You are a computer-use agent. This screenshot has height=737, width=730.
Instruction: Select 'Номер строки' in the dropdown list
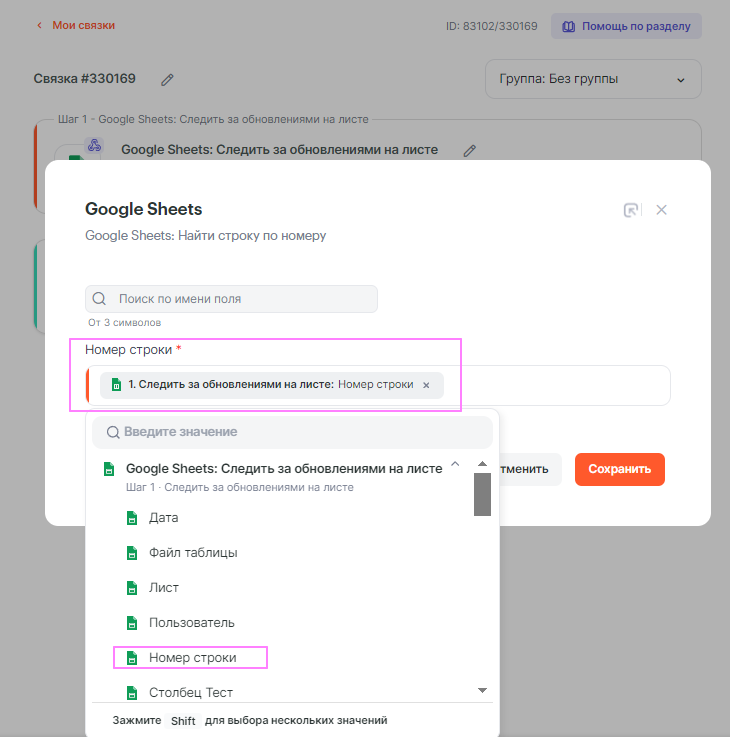(x=192, y=657)
